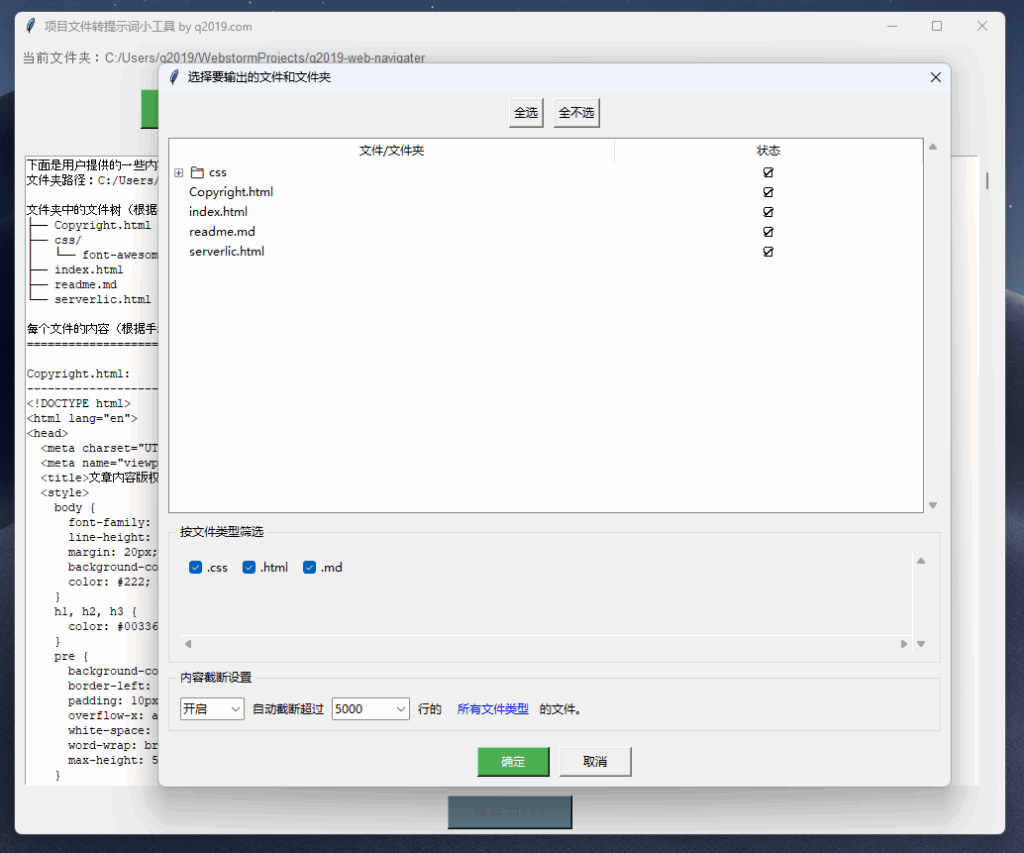
Task: Maximize the main application window
Action: [x=936, y=26]
